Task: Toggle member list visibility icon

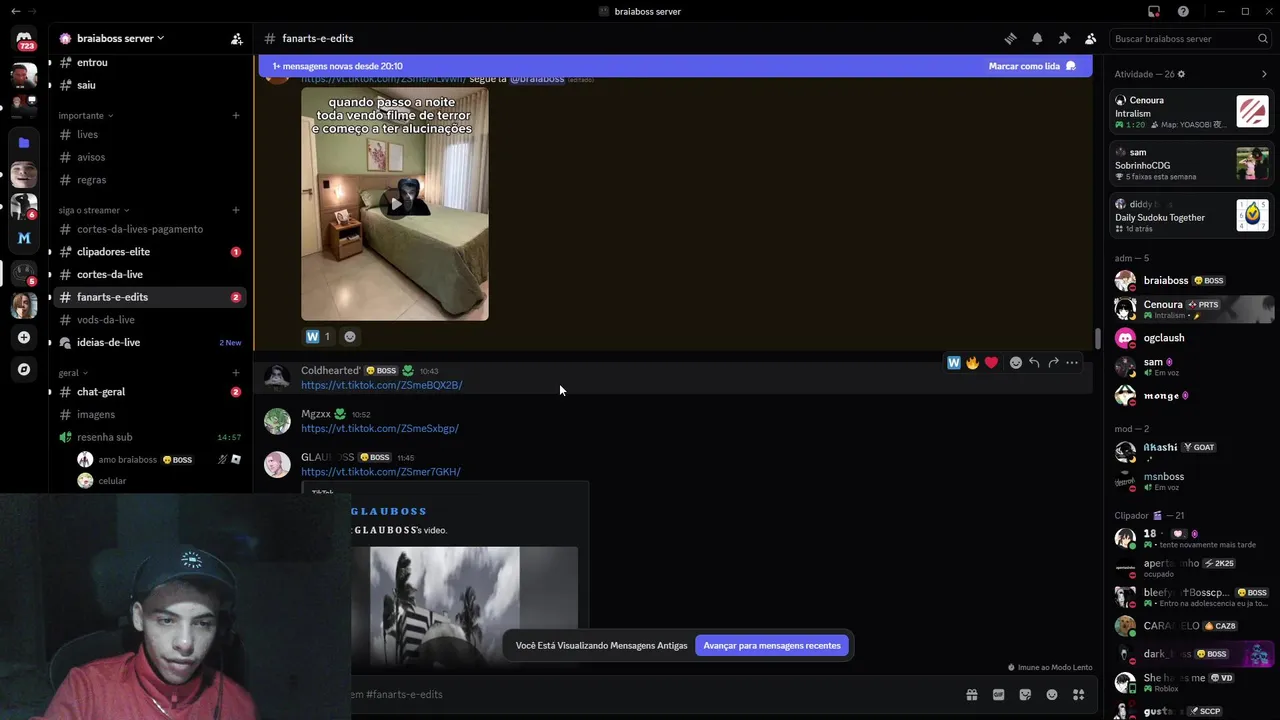Action: pos(1091,38)
